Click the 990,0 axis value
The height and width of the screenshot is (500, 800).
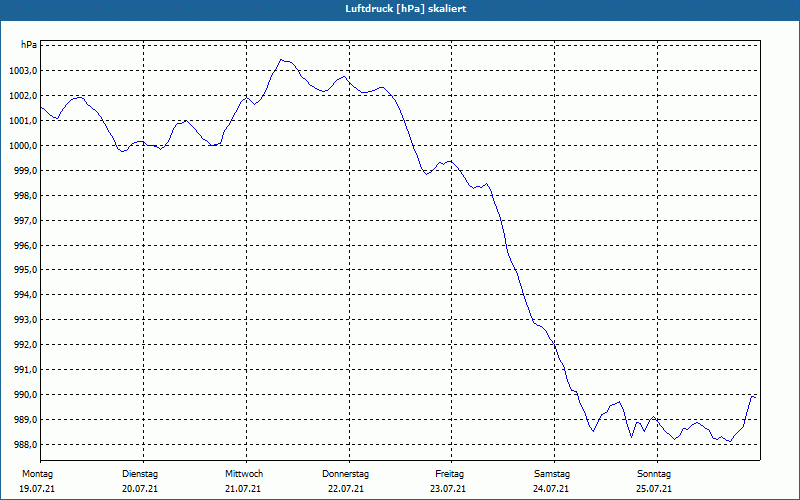click(x=25, y=395)
